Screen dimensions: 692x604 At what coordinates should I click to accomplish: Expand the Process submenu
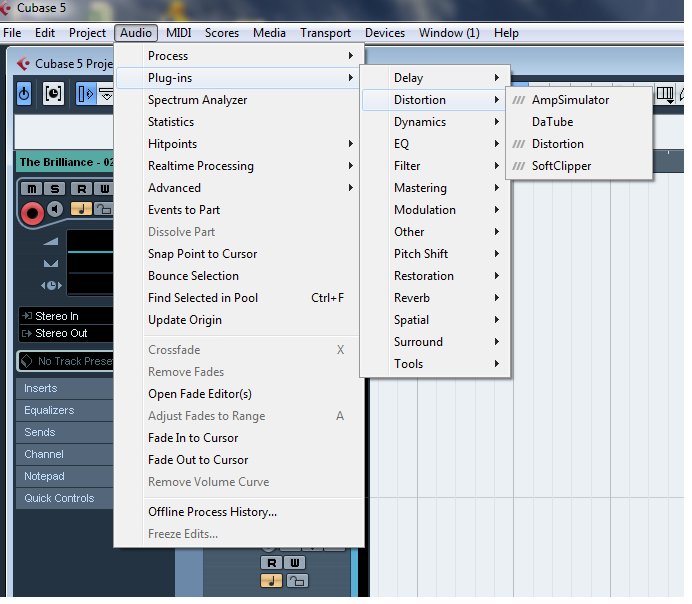tap(240, 56)
